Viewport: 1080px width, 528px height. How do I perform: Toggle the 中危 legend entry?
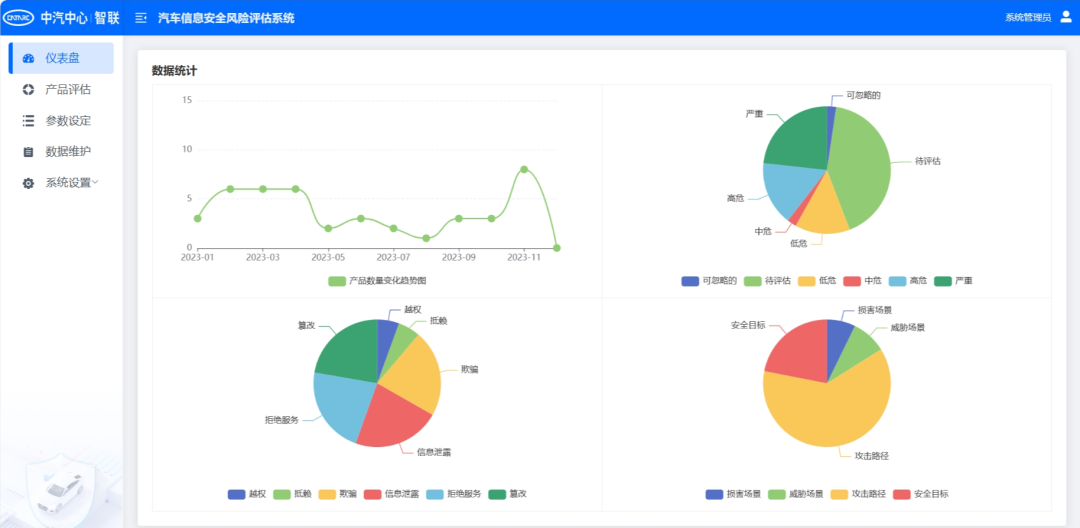click(x=862, y=281)
